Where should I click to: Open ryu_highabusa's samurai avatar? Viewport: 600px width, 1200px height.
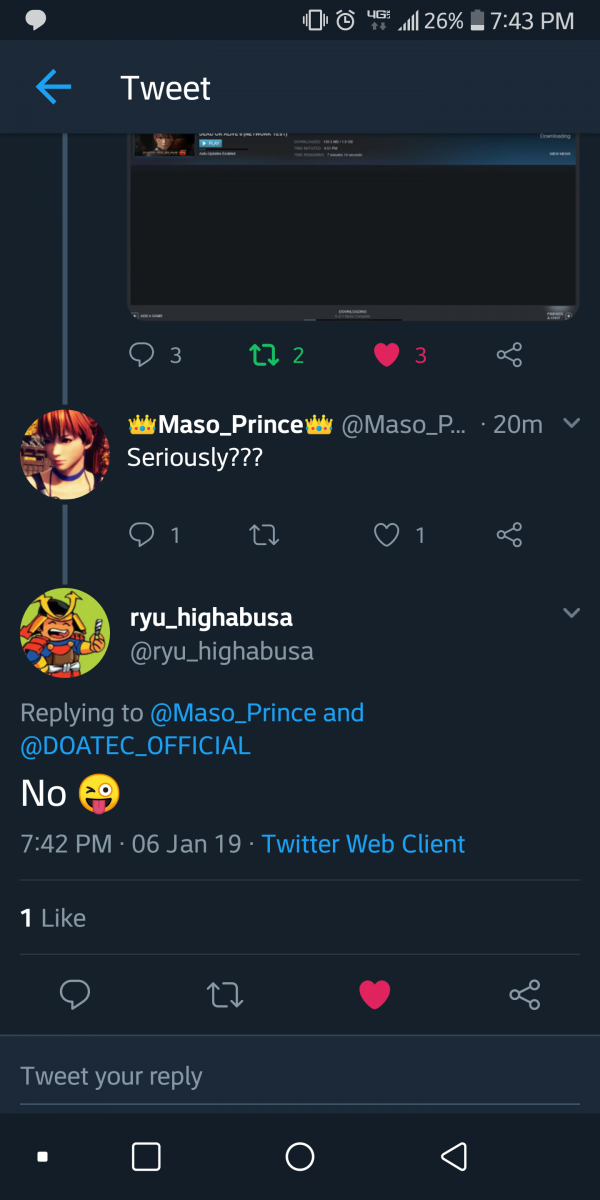65,633
